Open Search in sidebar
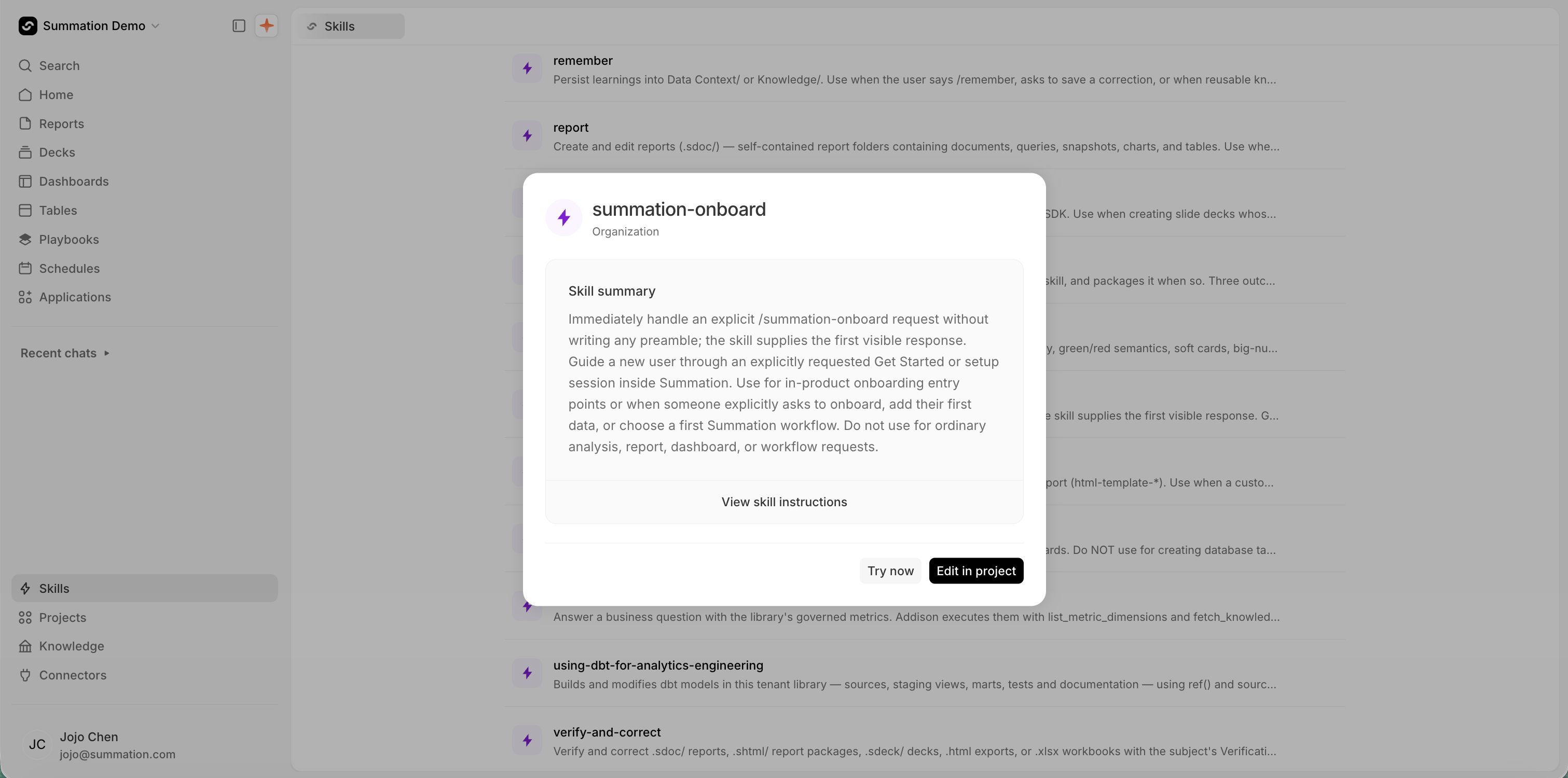Viewport: 1568px width, 778px height. [x=145, y=66]
